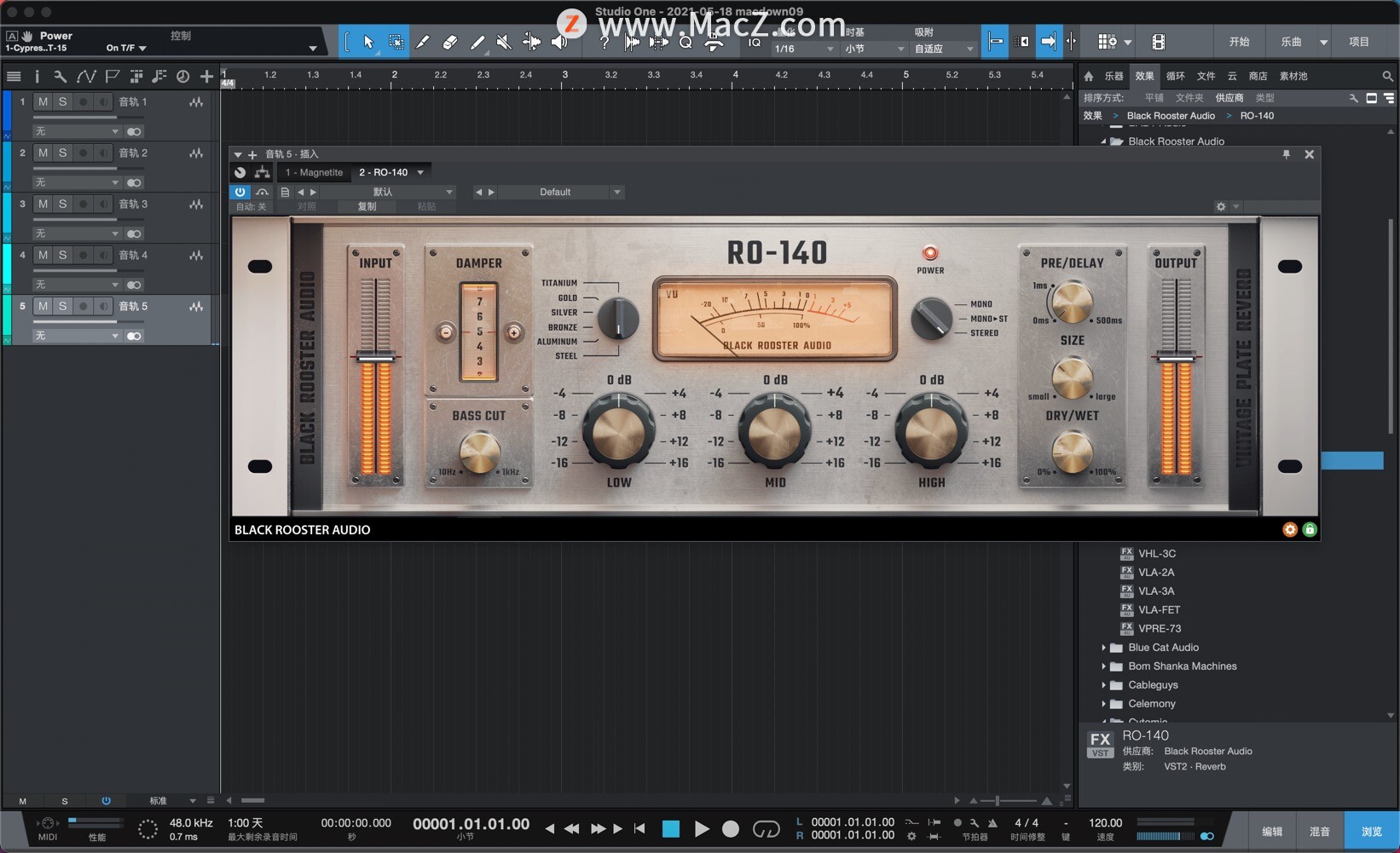Expand the Celemony folder
This screenshot has height=853, width=1400.
1104,704
